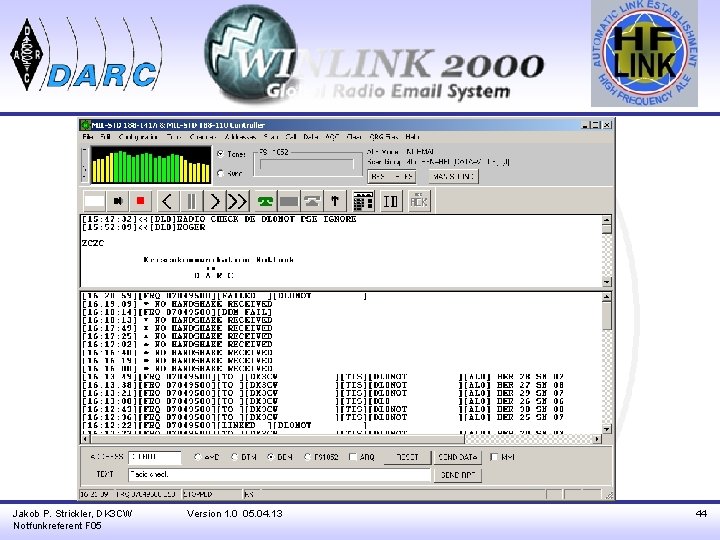Click the 'ZCZC' line in message pane
Image resolution: width=720 pixels, height=540 pixels.
tap(93, 243)
